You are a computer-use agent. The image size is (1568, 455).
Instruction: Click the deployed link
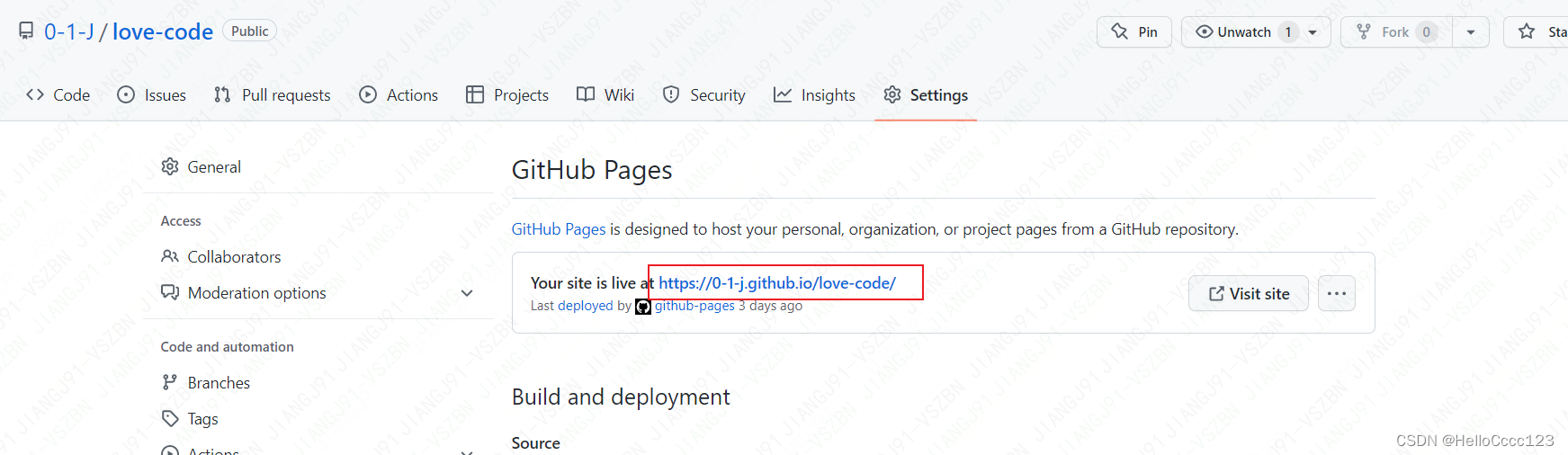[x=586, y=306]
